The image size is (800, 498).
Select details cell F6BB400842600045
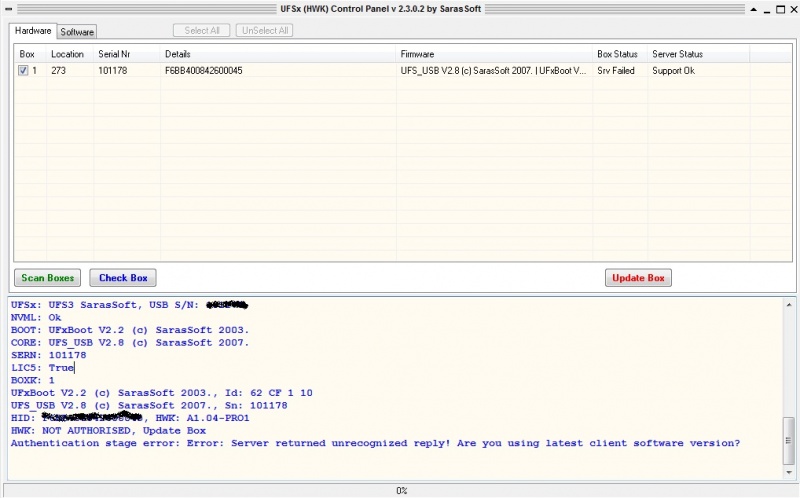point(204,70)
